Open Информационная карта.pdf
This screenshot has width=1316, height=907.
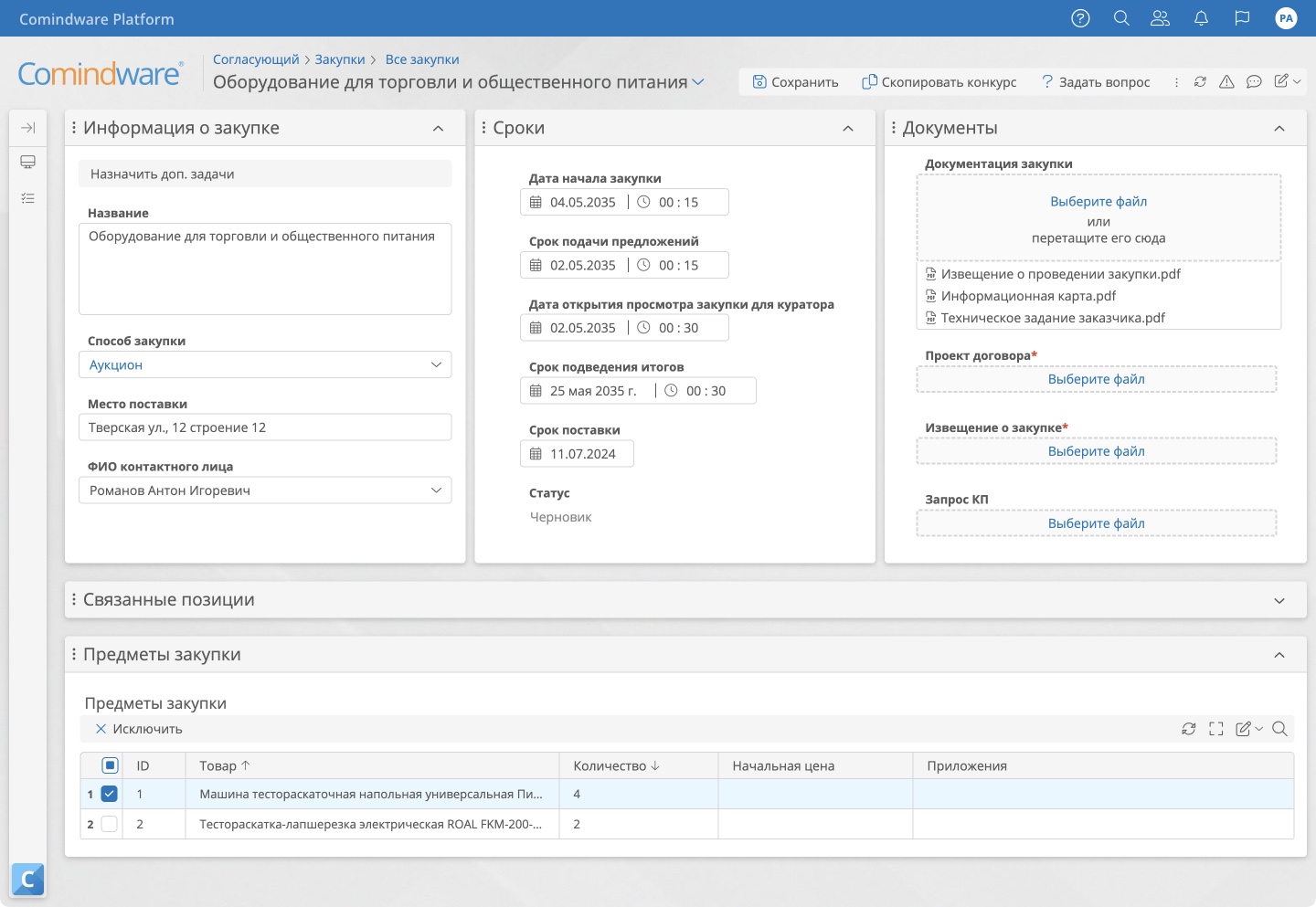point(1029,296)
